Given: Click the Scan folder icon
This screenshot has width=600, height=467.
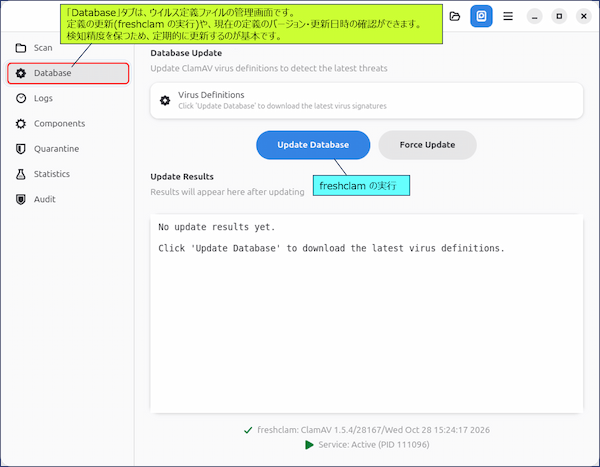Looking at the screenshot, I should 21,48.
